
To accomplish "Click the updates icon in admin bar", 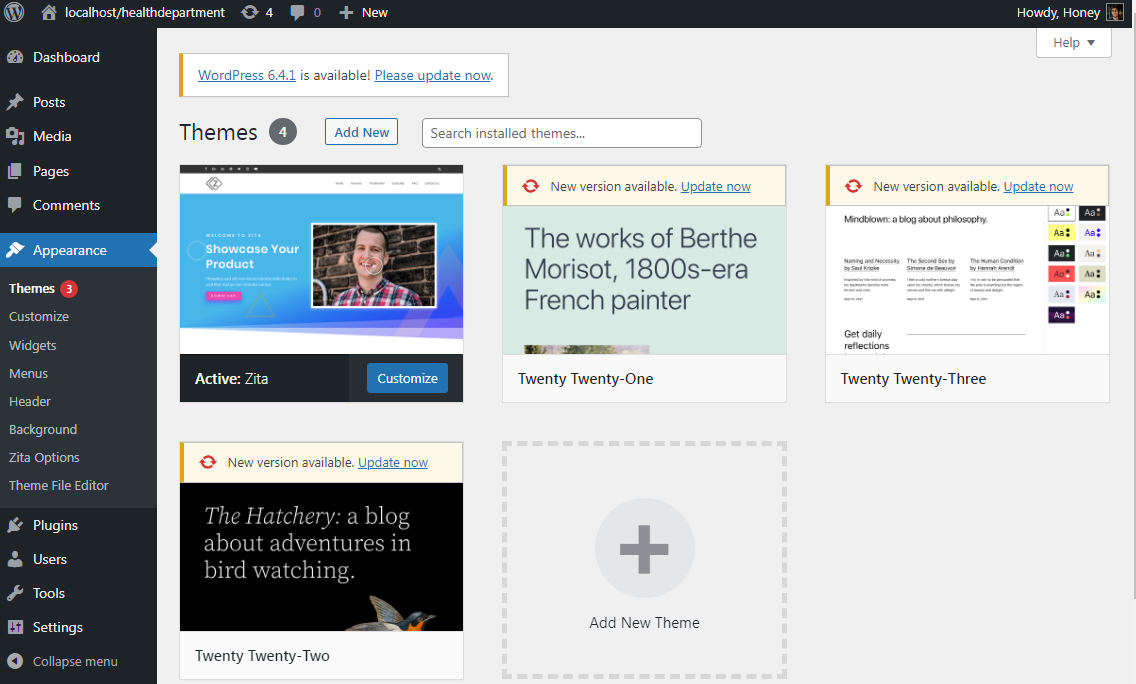I will pyautogui.click(x=249, y=13).
